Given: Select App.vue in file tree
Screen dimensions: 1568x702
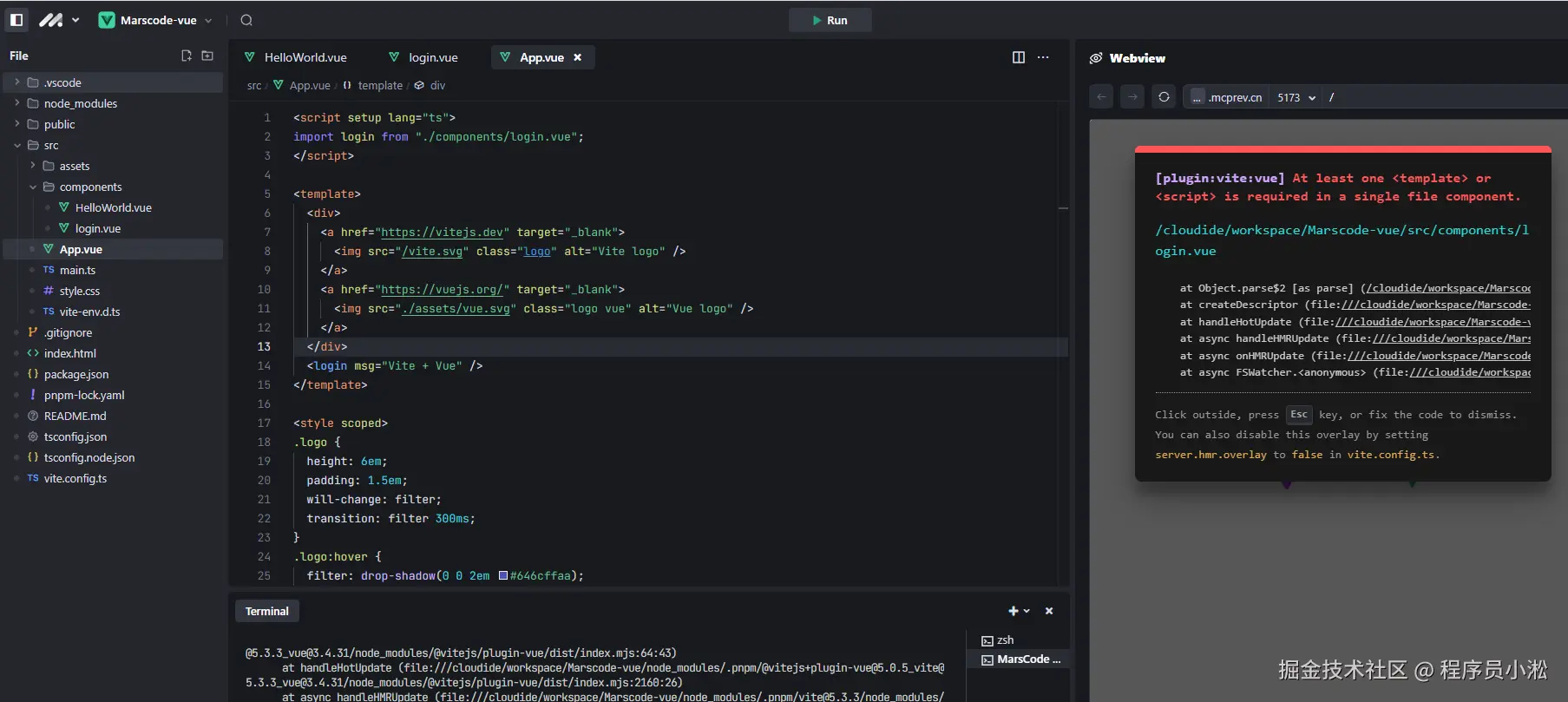Looking at the screenshot, I should (113, 249).
